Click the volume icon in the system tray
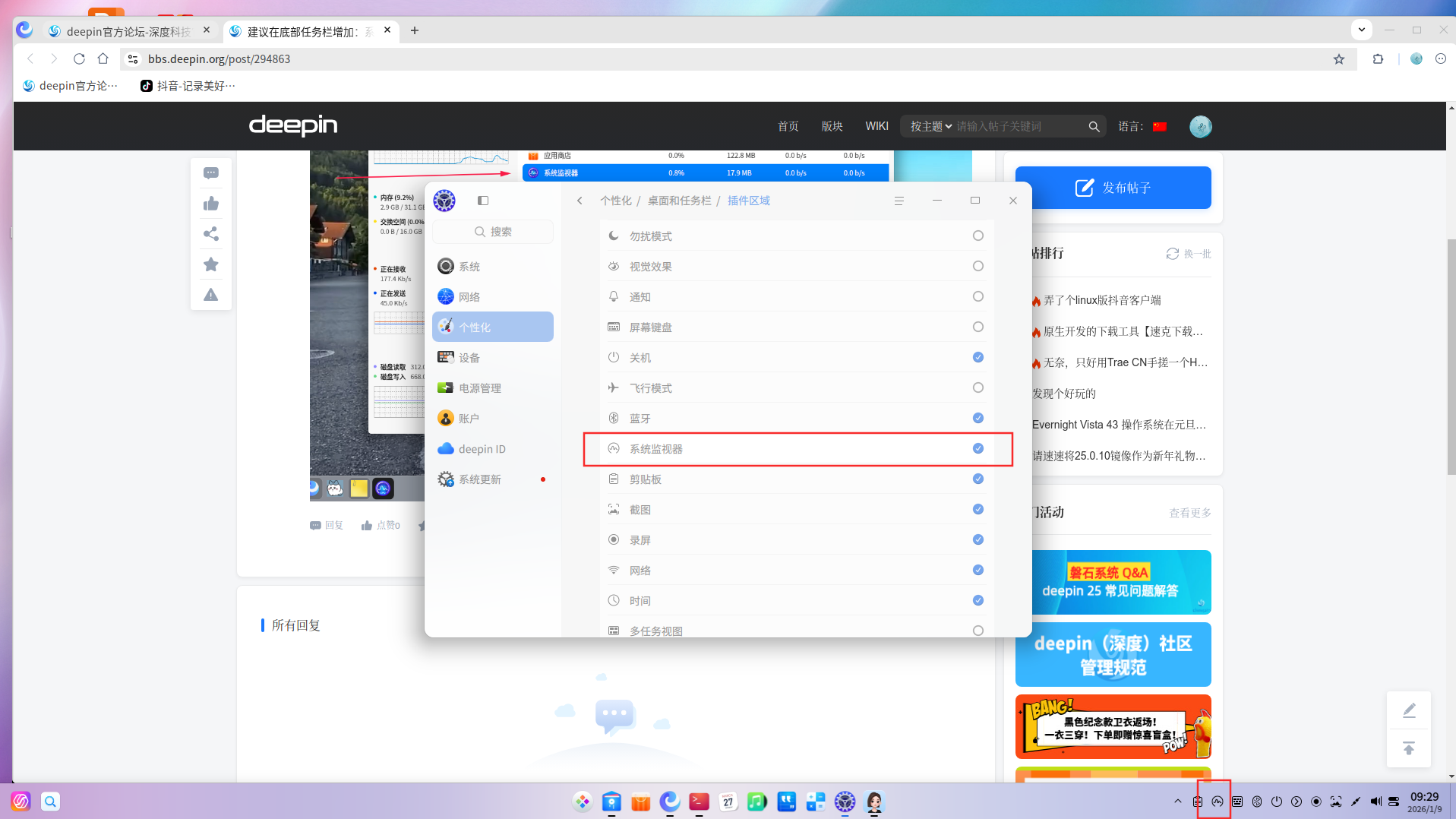Image resolution: width=1456 pixels, height=819 pixels. (1375, 802)
